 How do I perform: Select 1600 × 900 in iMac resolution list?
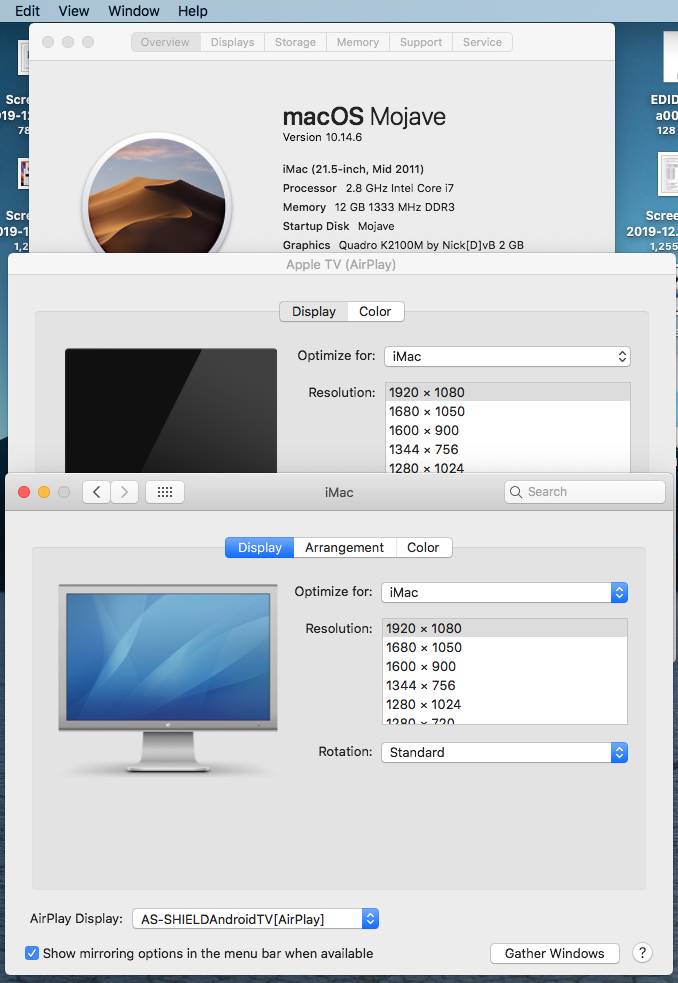point(505,666)
